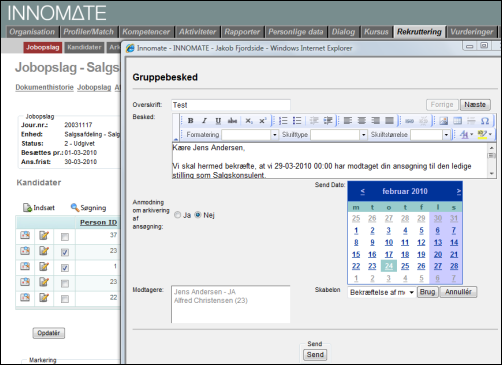
Task: Check the box for candidate 37
Action: coord(65,237)
